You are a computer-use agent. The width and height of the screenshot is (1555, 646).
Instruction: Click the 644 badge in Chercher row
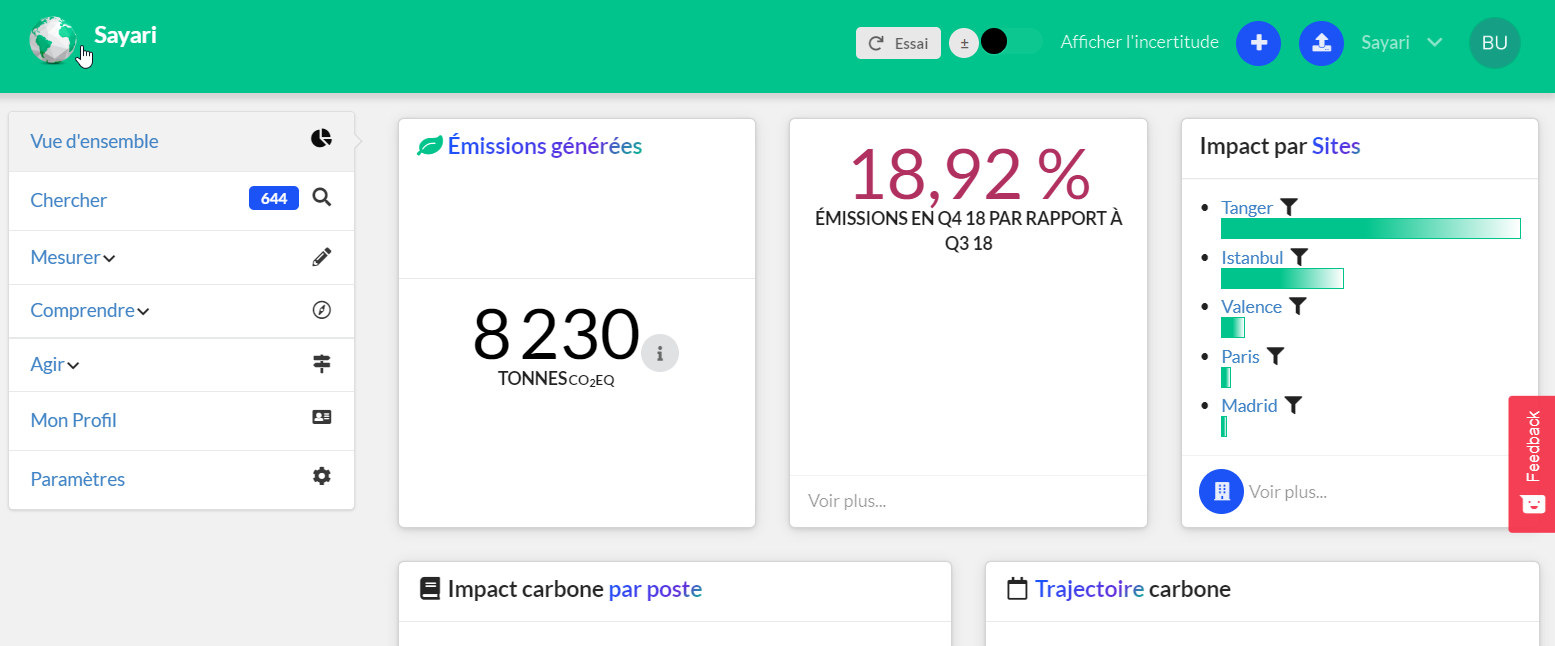[274, 199]
